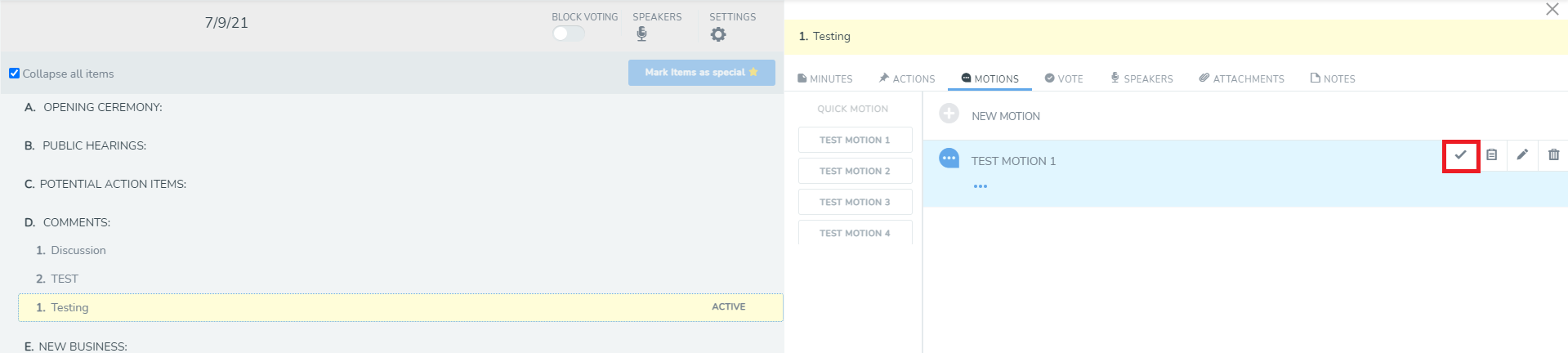The height and width of the screenshot is (353, 1568).
Task: Toggle the Block Voting switch
Action: [x=569, y=34]
